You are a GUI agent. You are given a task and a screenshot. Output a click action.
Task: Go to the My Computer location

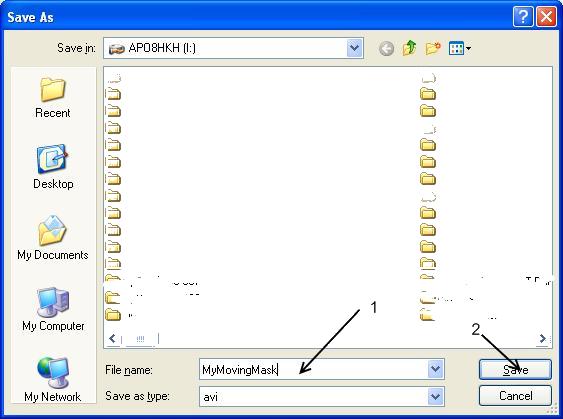coord(53,309)
